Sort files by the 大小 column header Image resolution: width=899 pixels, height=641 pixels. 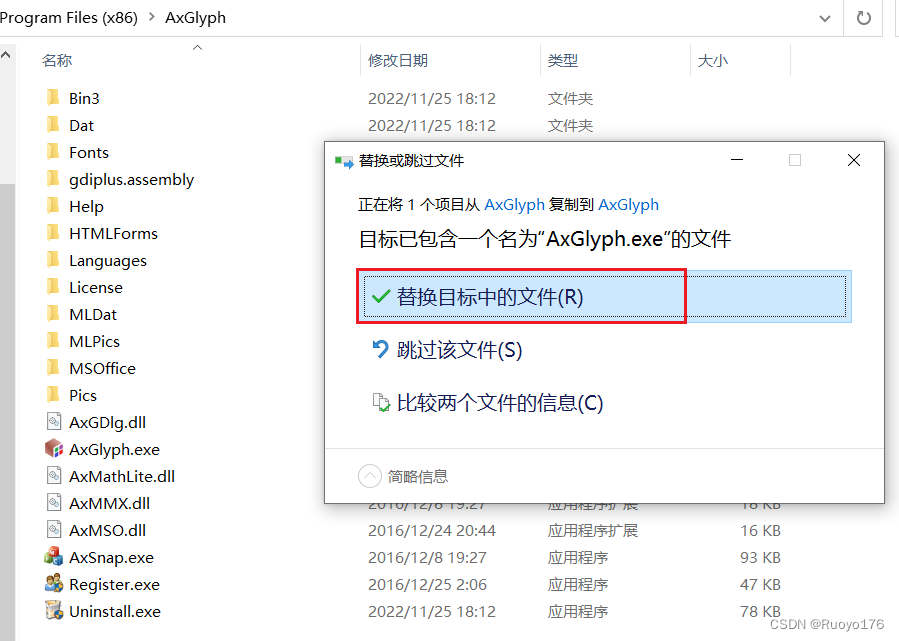(712, 61)
